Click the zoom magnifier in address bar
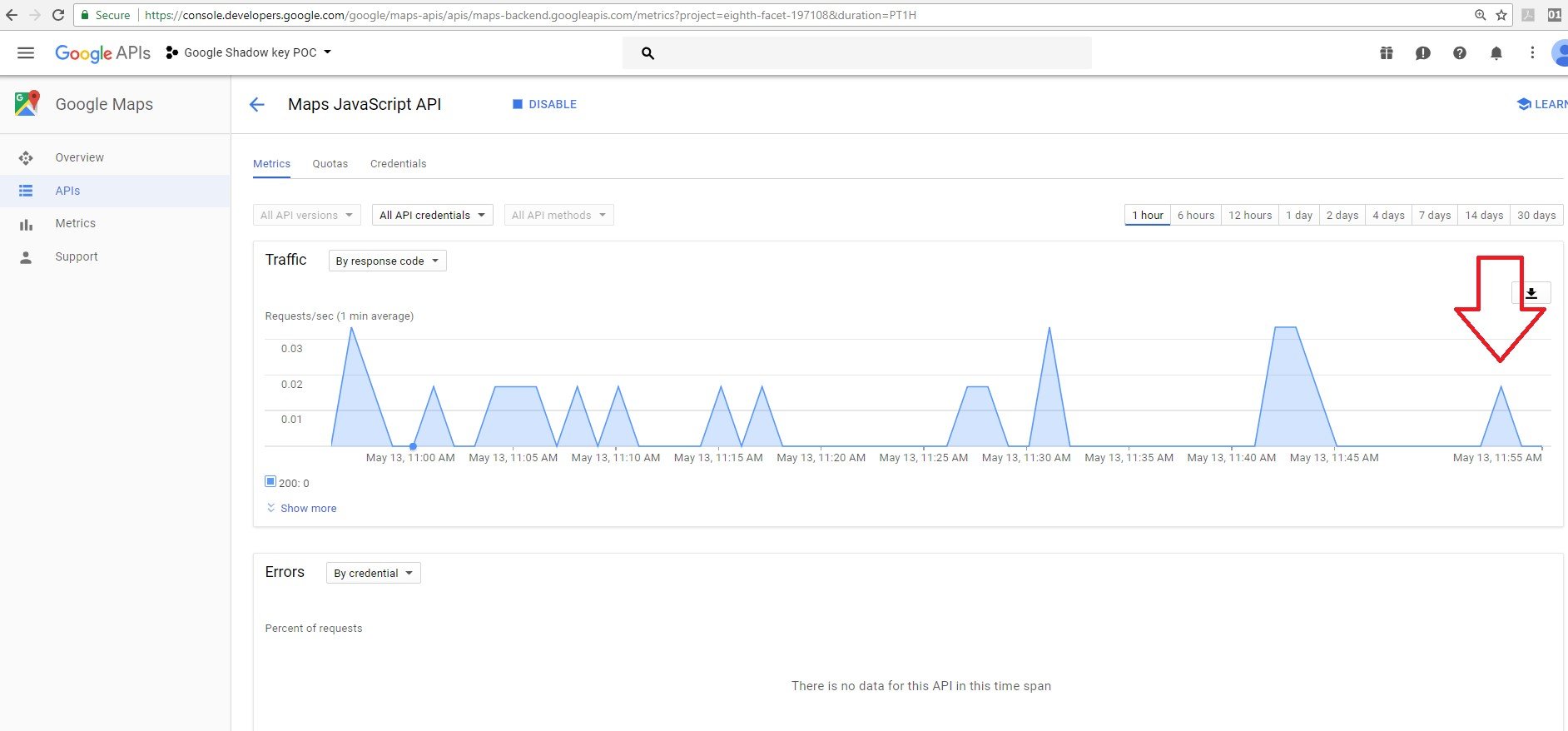 pyautogui.click(x=1480, y=15)
